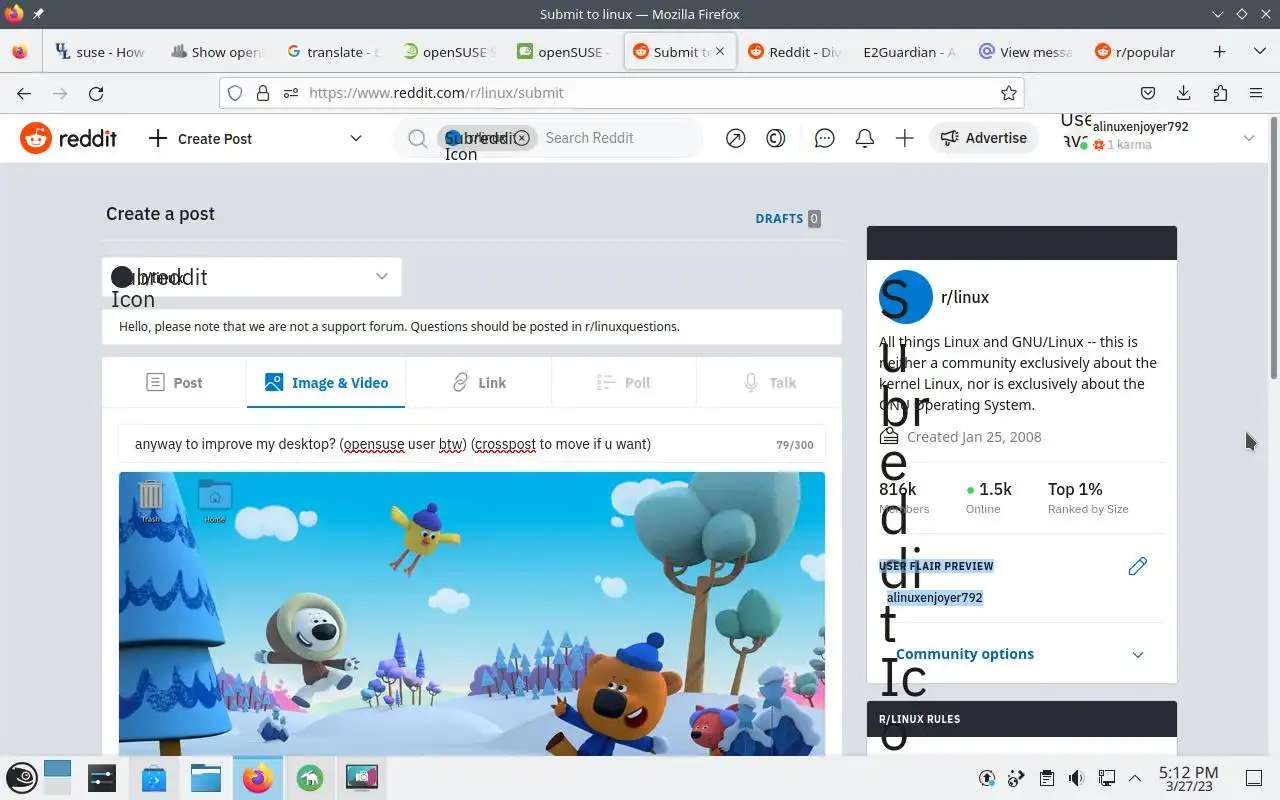
Task: Open the system settings taskbar icon
Action: tap(102, 778)
